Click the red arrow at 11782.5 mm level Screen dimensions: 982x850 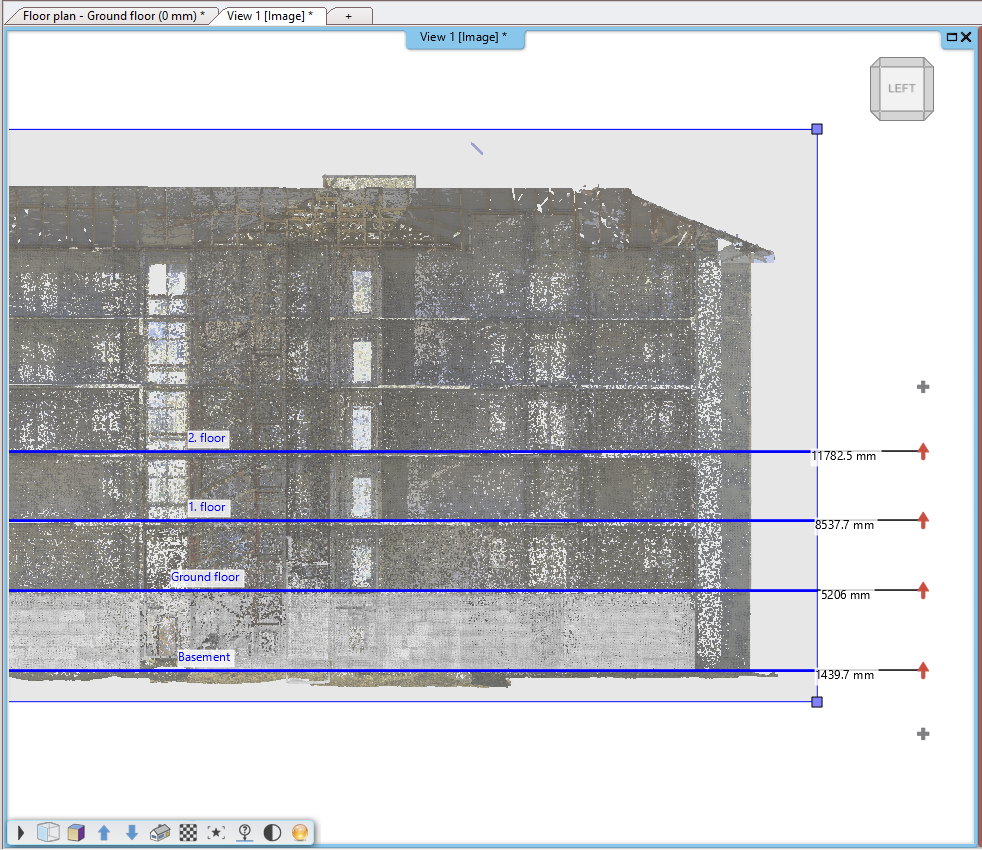923,452
